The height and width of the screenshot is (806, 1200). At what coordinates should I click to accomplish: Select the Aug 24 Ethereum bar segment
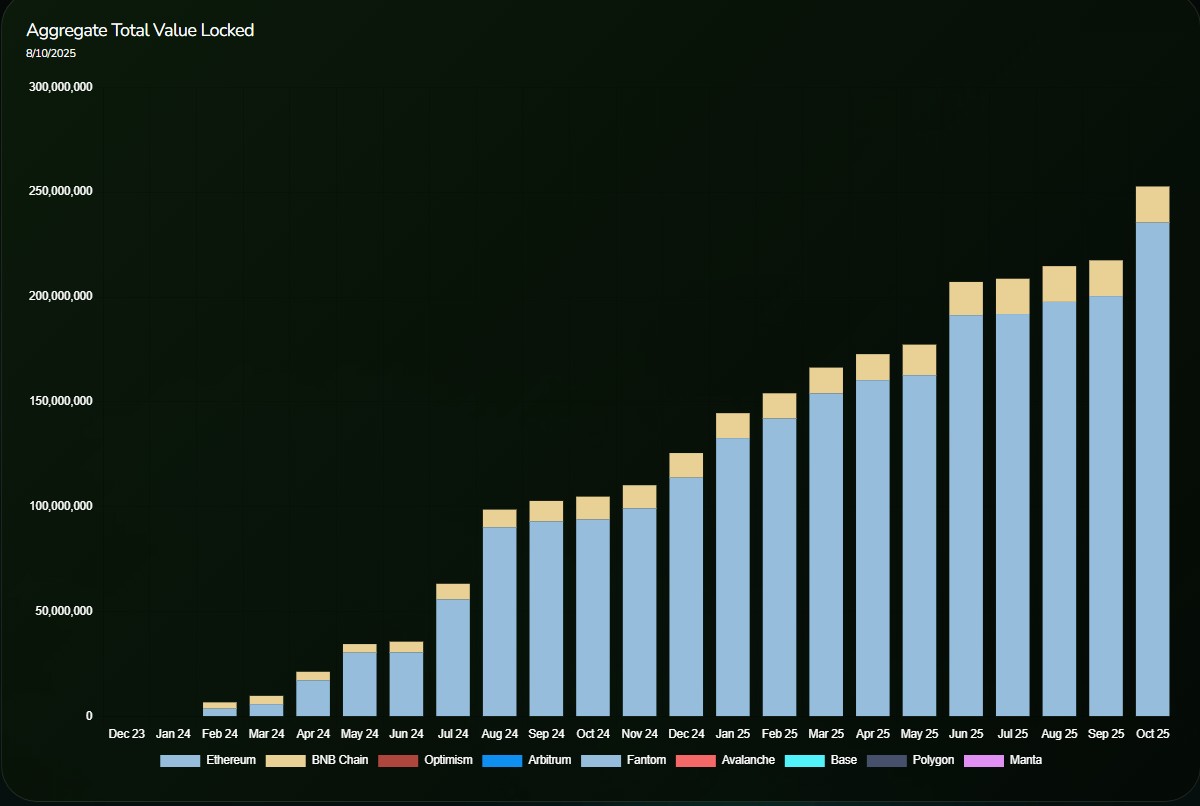pyautogui.click(x=500, y=621)
